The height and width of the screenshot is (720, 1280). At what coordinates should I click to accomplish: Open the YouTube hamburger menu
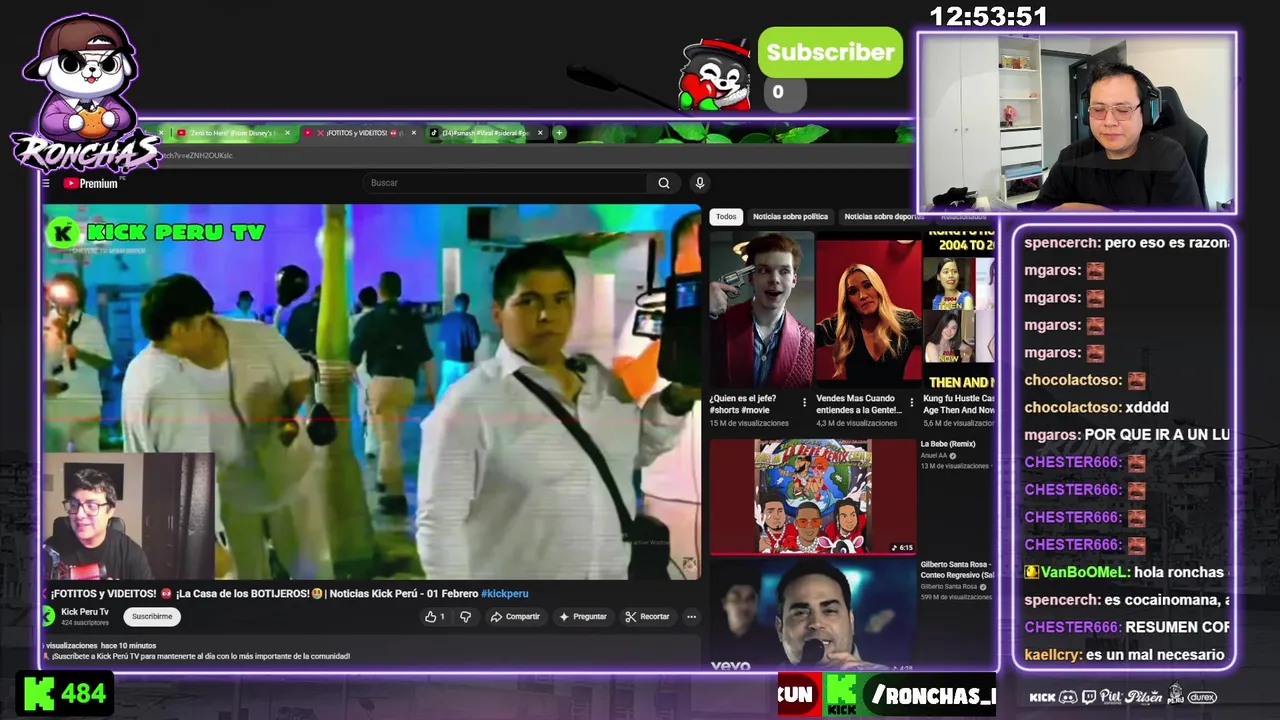(x=46, y=183)
